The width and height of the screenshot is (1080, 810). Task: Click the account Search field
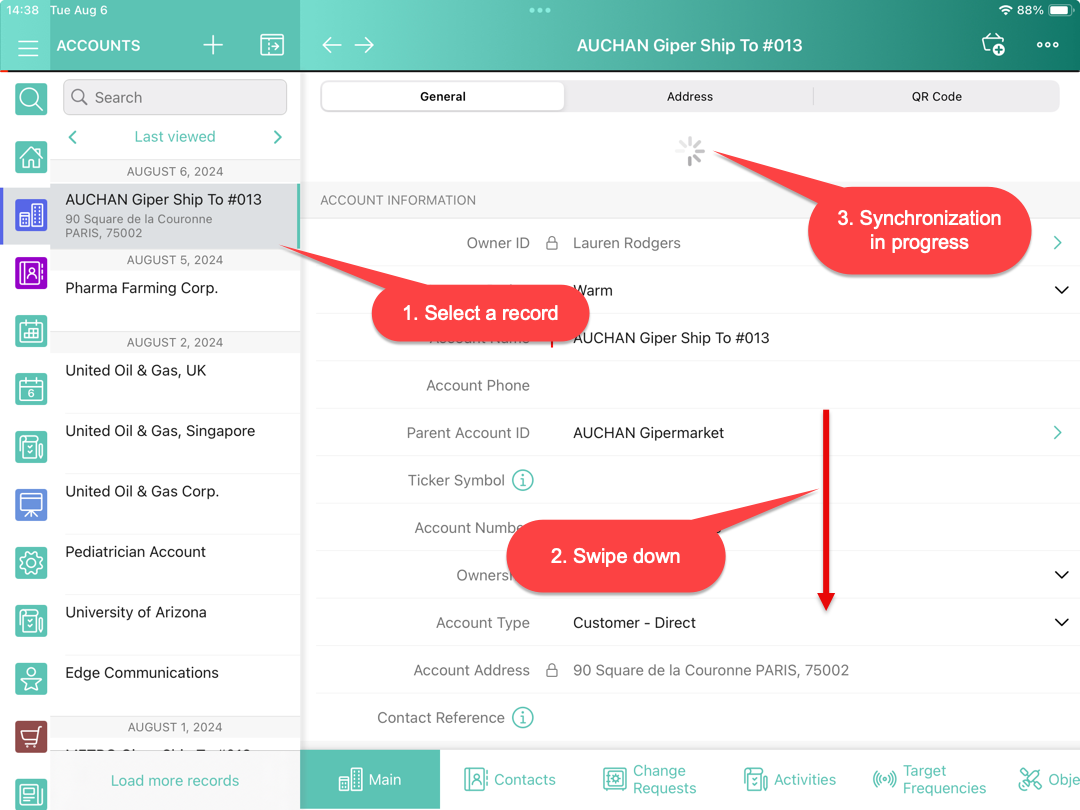pos(175,98)
